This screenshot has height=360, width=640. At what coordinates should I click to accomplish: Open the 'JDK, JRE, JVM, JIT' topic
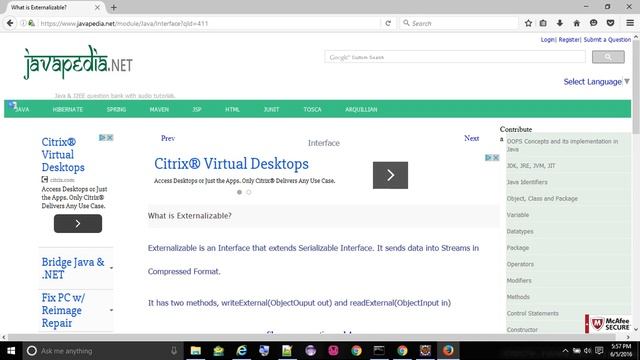click(x=531, y=166)
